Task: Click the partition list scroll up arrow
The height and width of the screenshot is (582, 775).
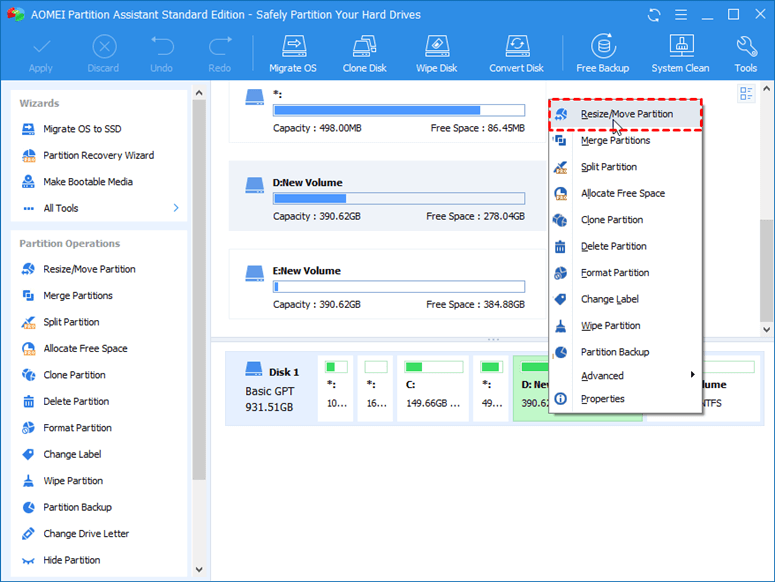Action: pyautogui.click(x=767, y=89)
